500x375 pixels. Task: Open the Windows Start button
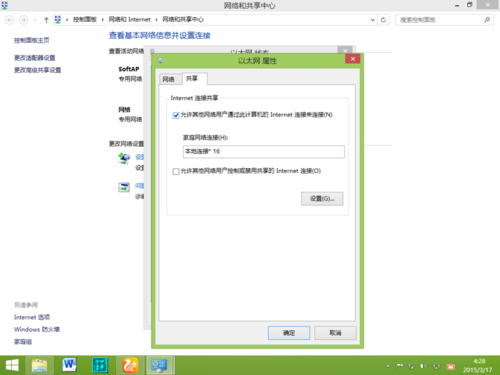click(x=12, y=365)
